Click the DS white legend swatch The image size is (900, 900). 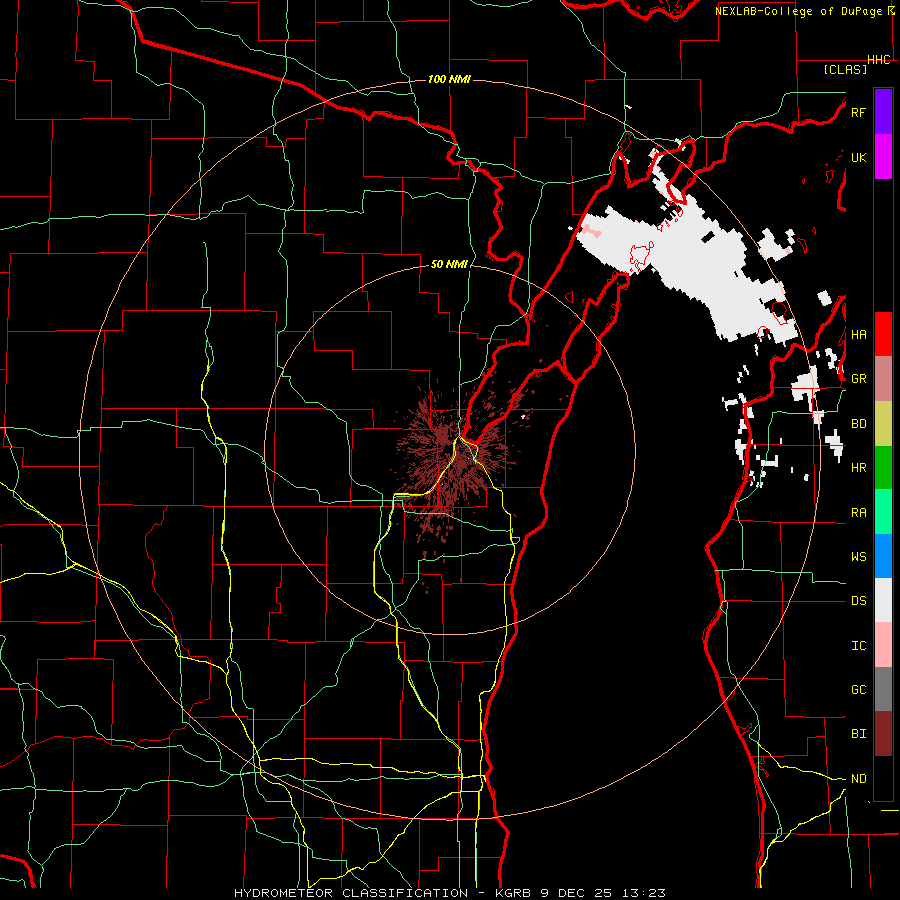tap(883, 600)
